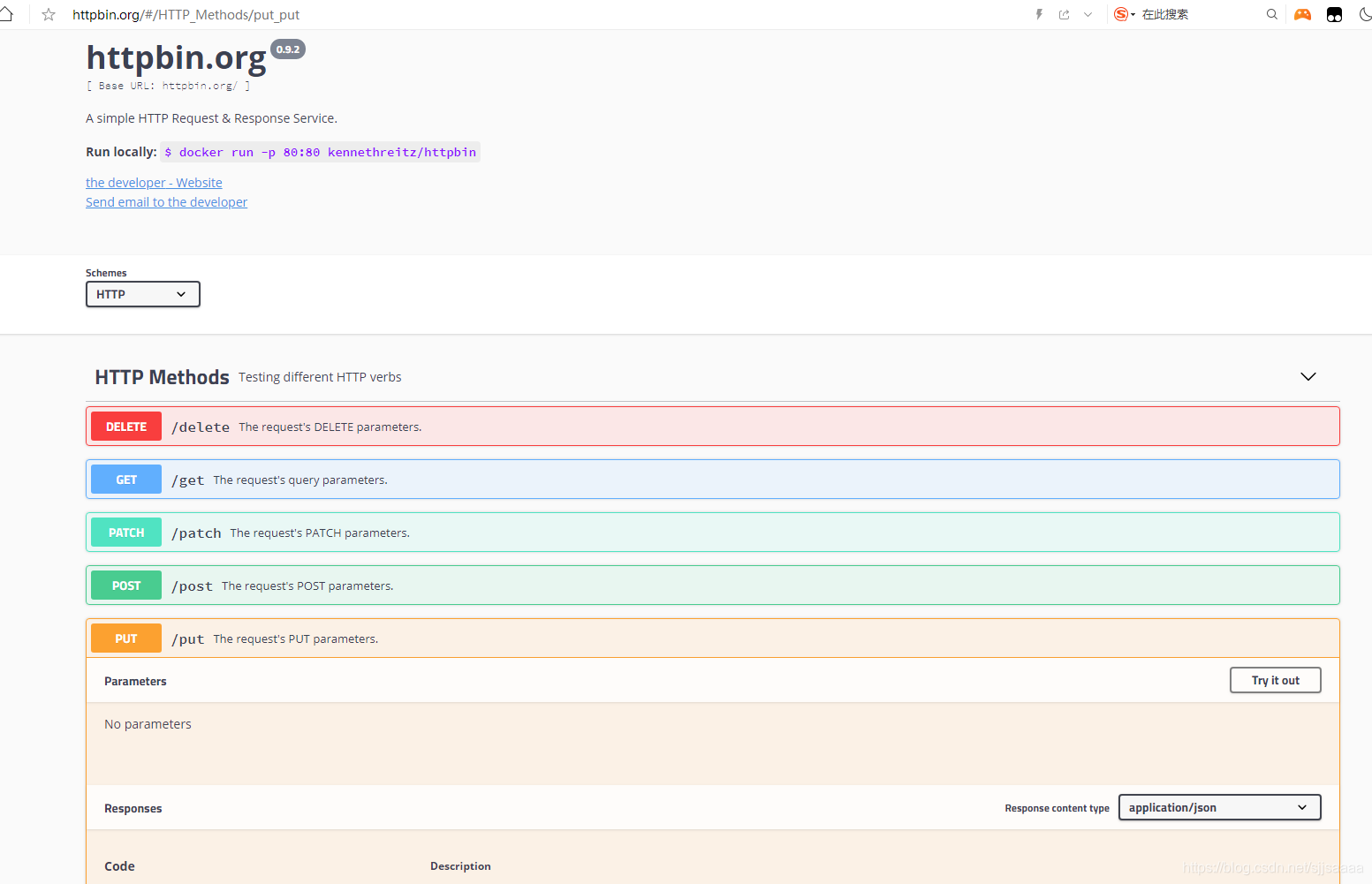Open the Response content type dropdown
The height and width of the screenshot is (884, 1372).
(1219, 807)
